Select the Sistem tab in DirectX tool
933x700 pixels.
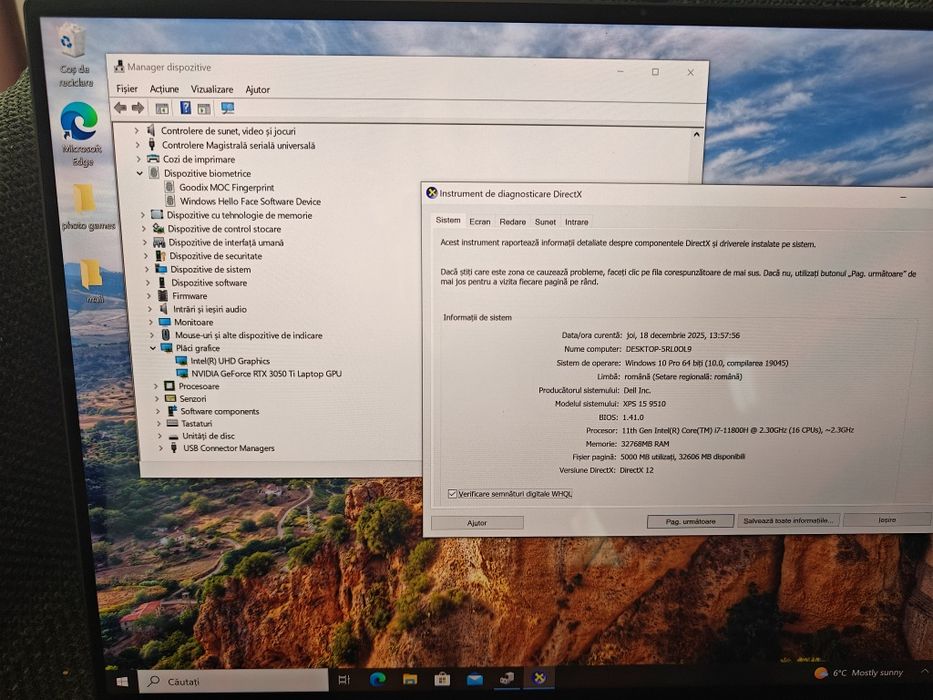pos(448,220)
